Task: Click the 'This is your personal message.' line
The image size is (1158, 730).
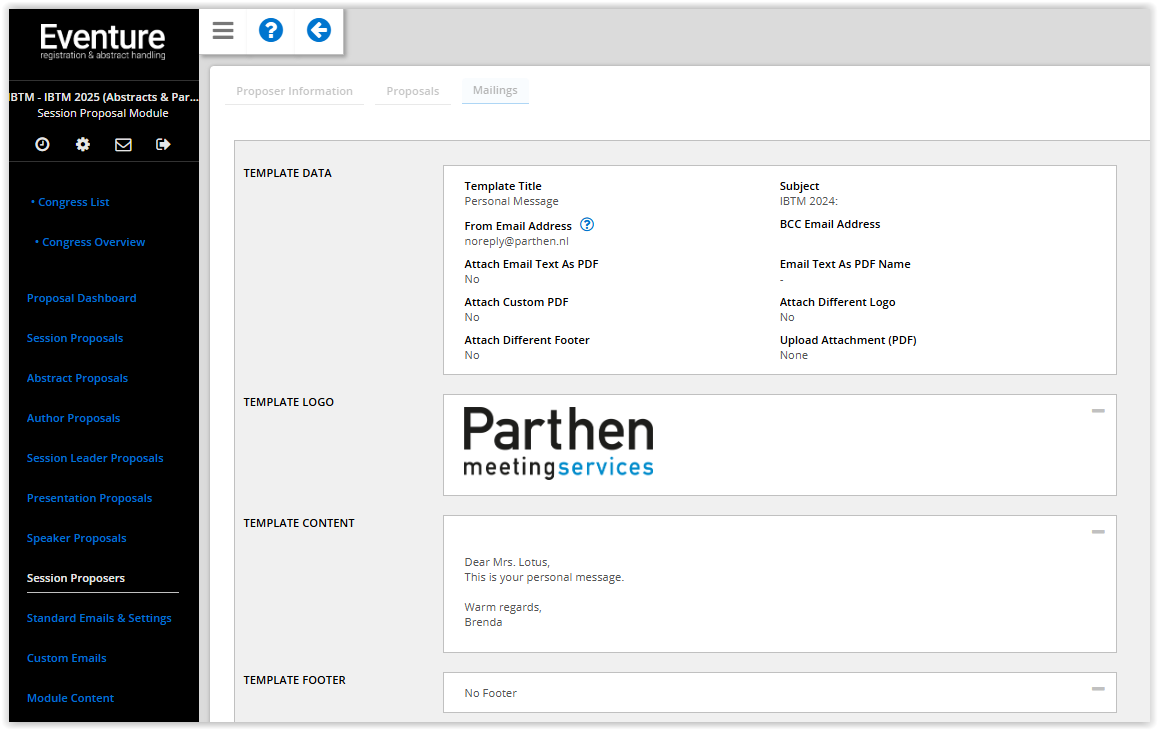Action: 544,577
